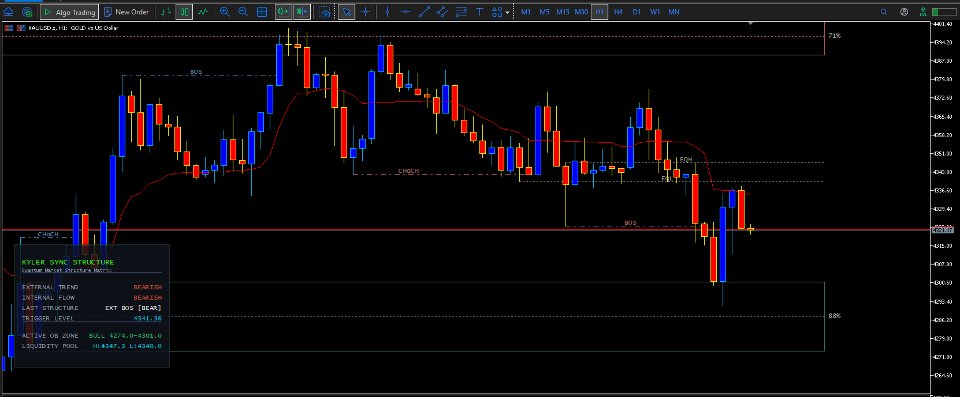Switch chart to line chart type
The width and height of the screenshot is (960, 397).
[x=203, y=12]
